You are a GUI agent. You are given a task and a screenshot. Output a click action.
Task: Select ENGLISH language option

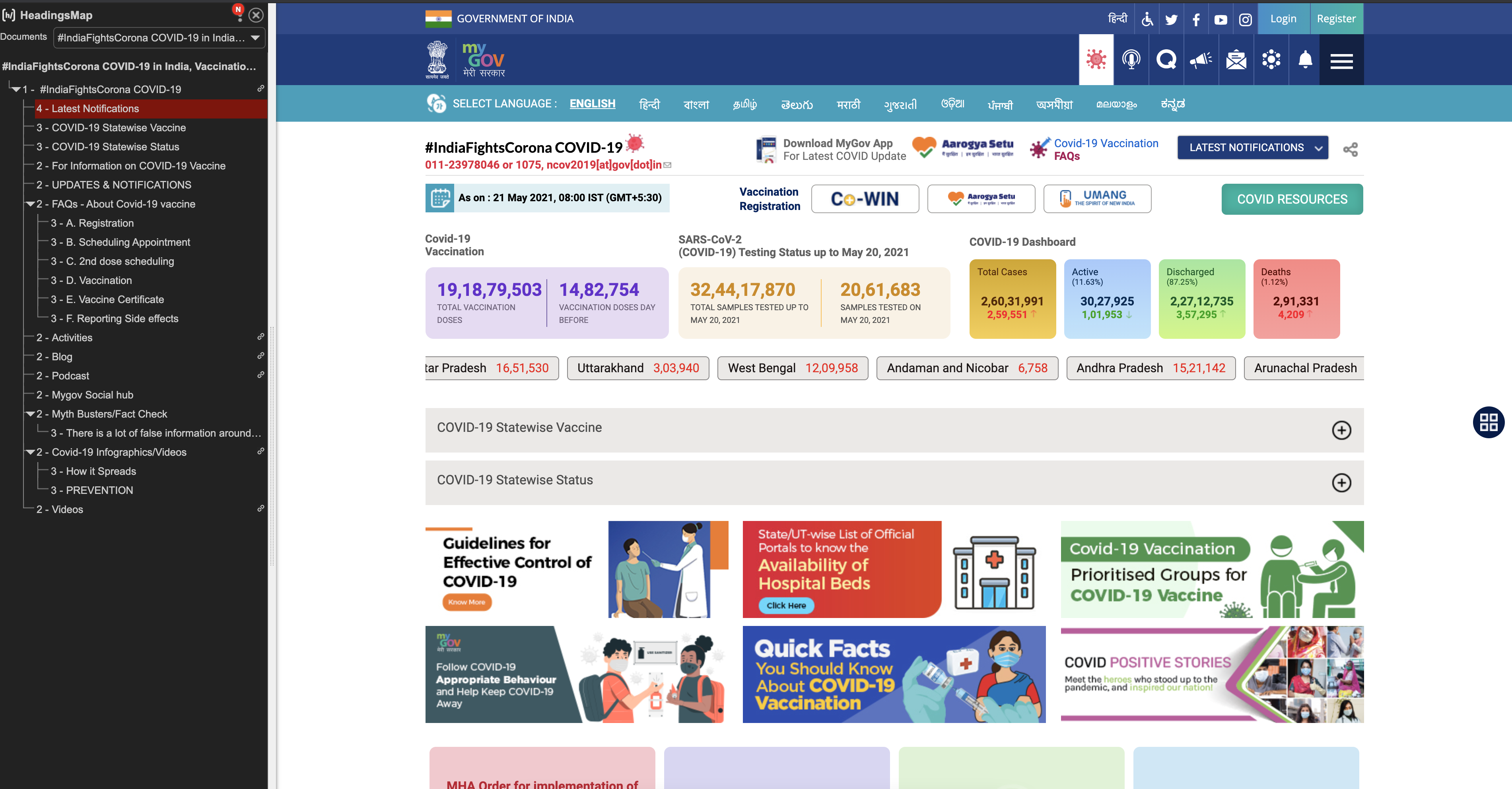pyautogui.click(x=592, y=104)
